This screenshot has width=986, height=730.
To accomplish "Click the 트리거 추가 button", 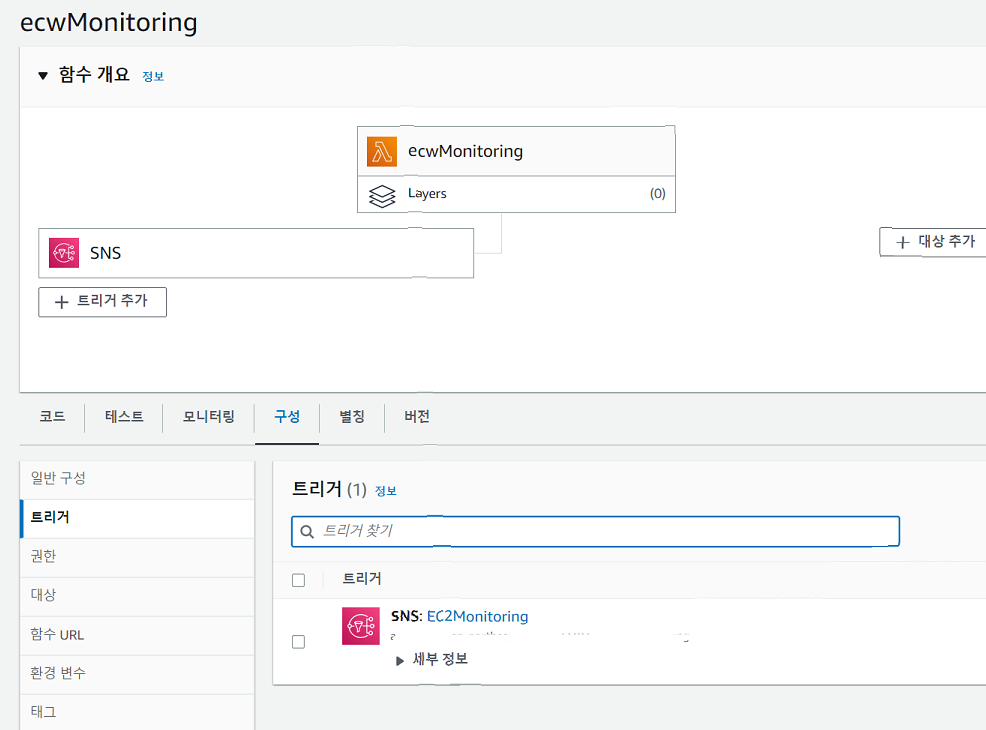I will click(102, 301).
